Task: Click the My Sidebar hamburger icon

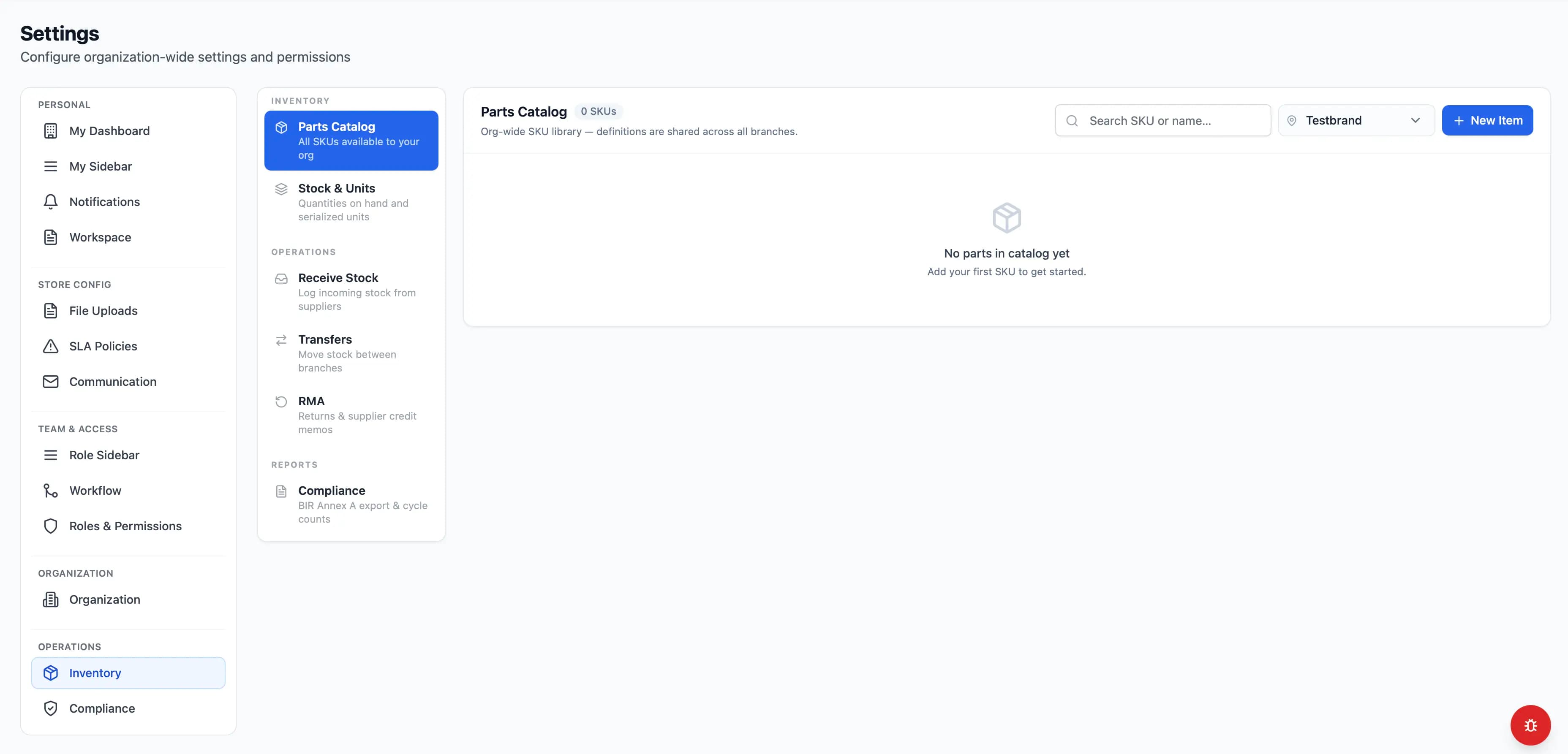Action: [51, 166]
